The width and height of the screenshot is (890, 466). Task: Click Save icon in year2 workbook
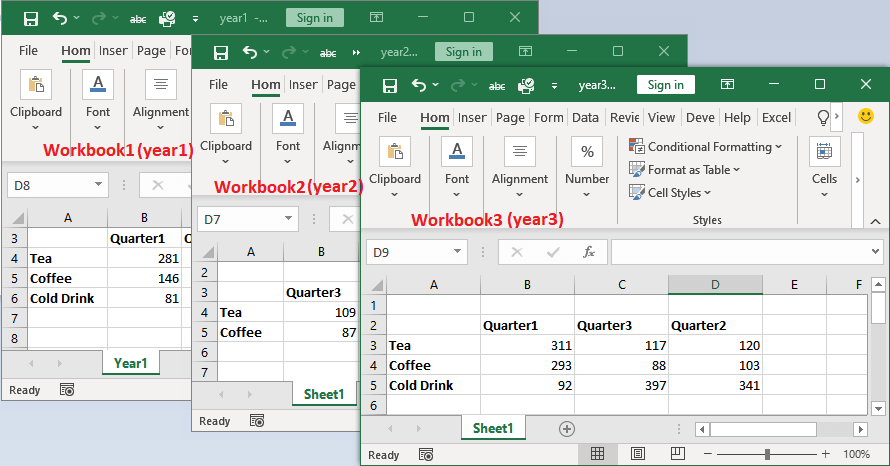point(221,53)
